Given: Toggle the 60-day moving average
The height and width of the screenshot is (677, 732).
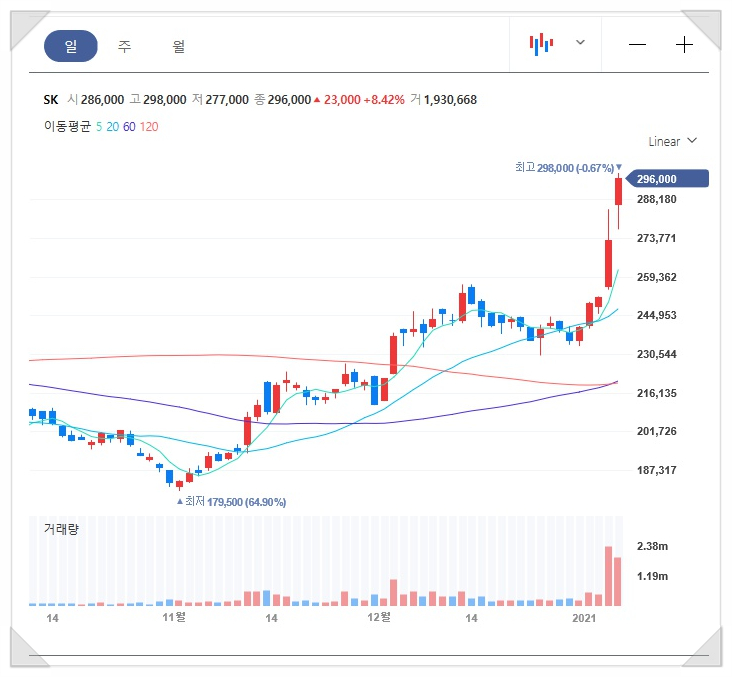Looking at the screenshot, I should pyautogui.click(x=129, y=127).
